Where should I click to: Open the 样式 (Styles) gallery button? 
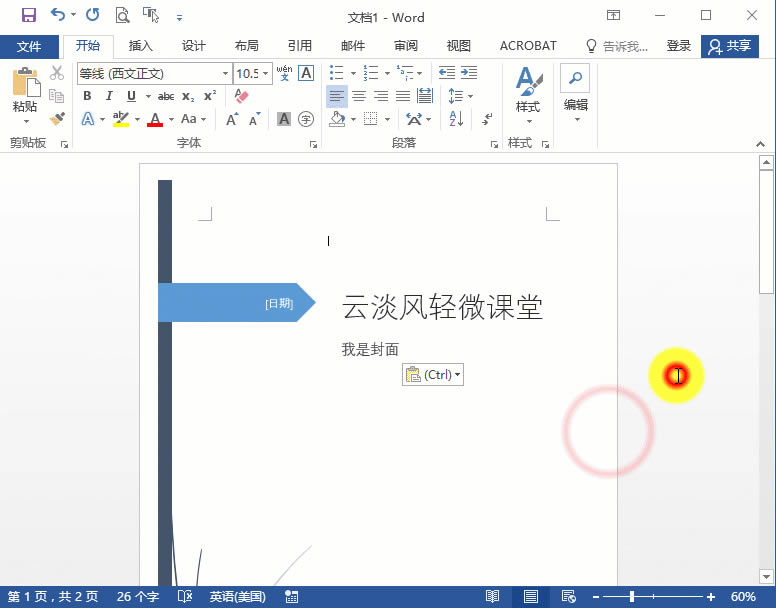[528, 94]
